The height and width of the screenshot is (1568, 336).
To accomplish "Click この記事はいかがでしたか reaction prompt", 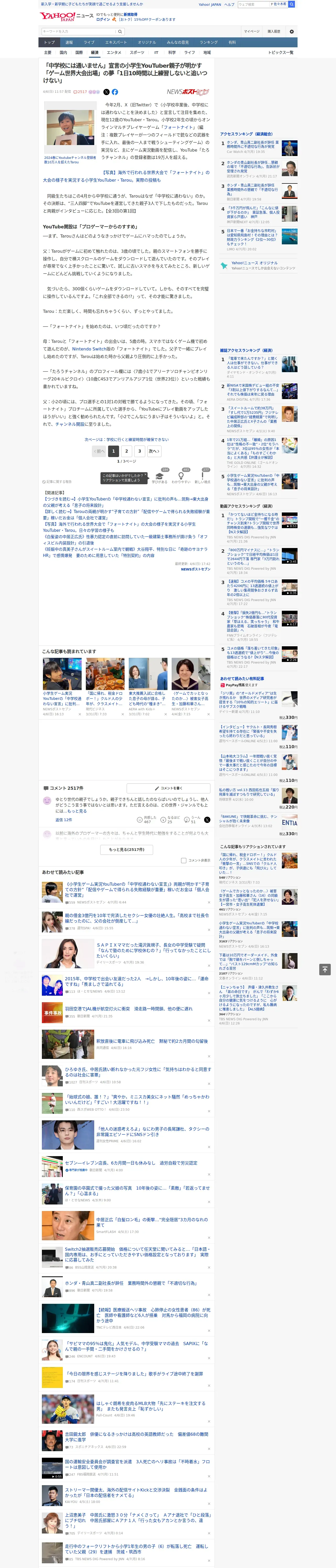I will tap(124, 478).
